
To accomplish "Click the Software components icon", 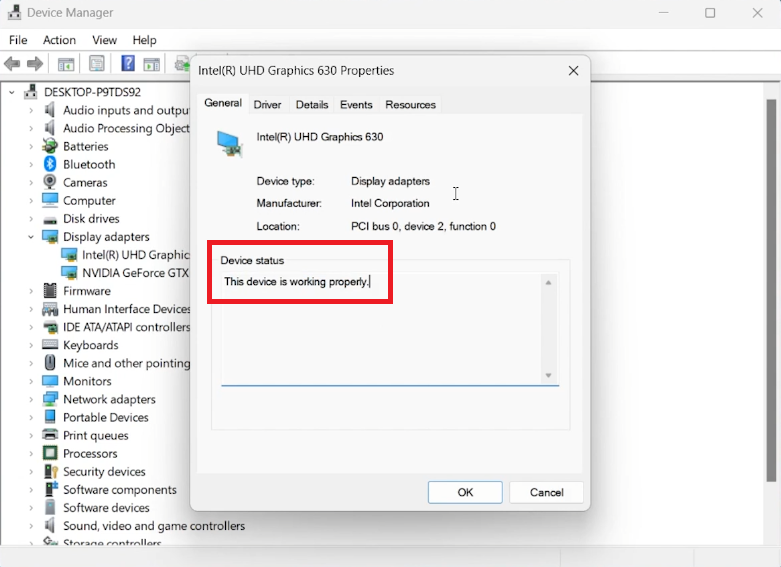I will click(50, 489).
